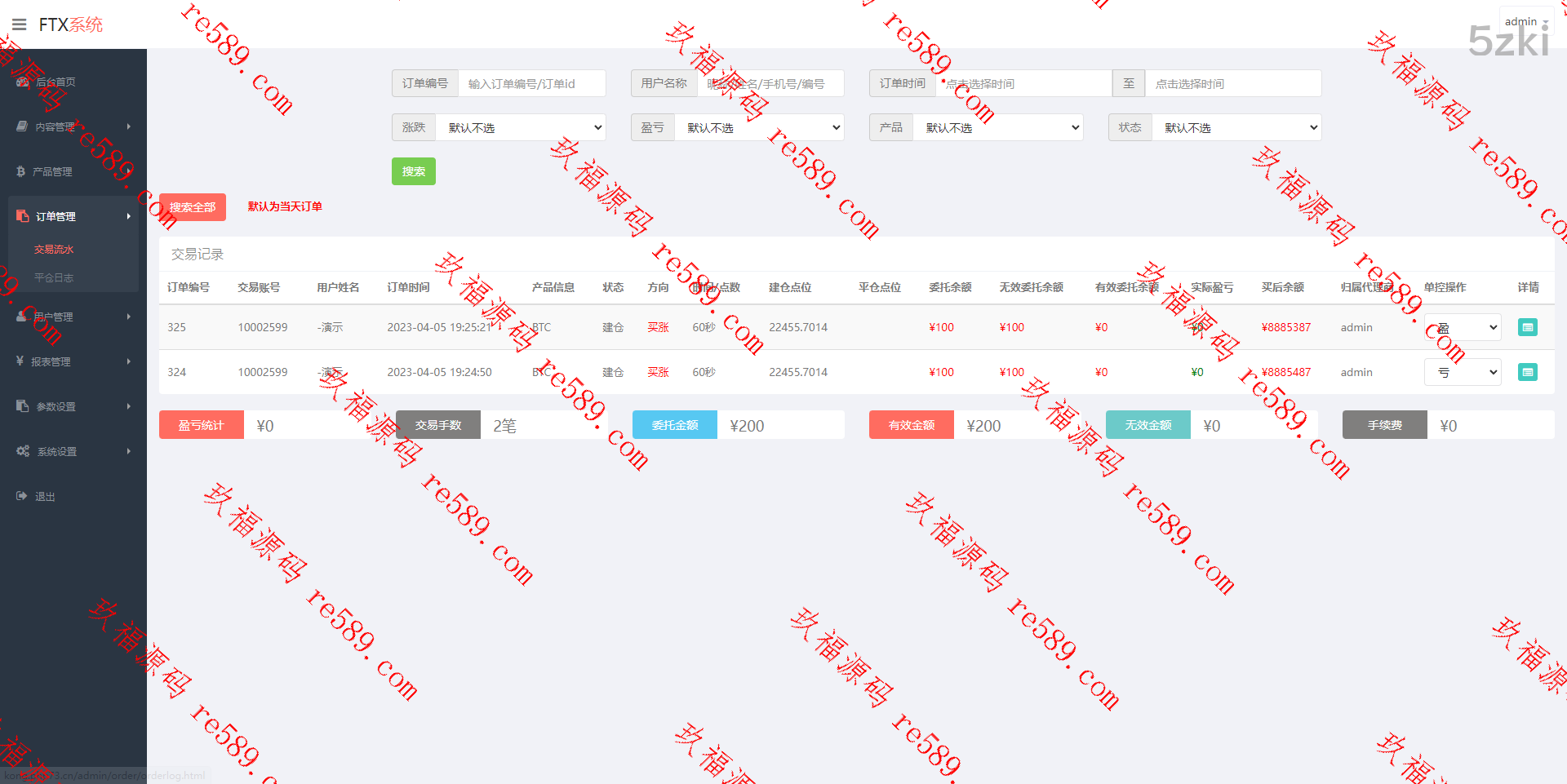The image size is (1567, 784).
Task: Click balance ¥8885487 in row 324
Action: click(1286, 372)
